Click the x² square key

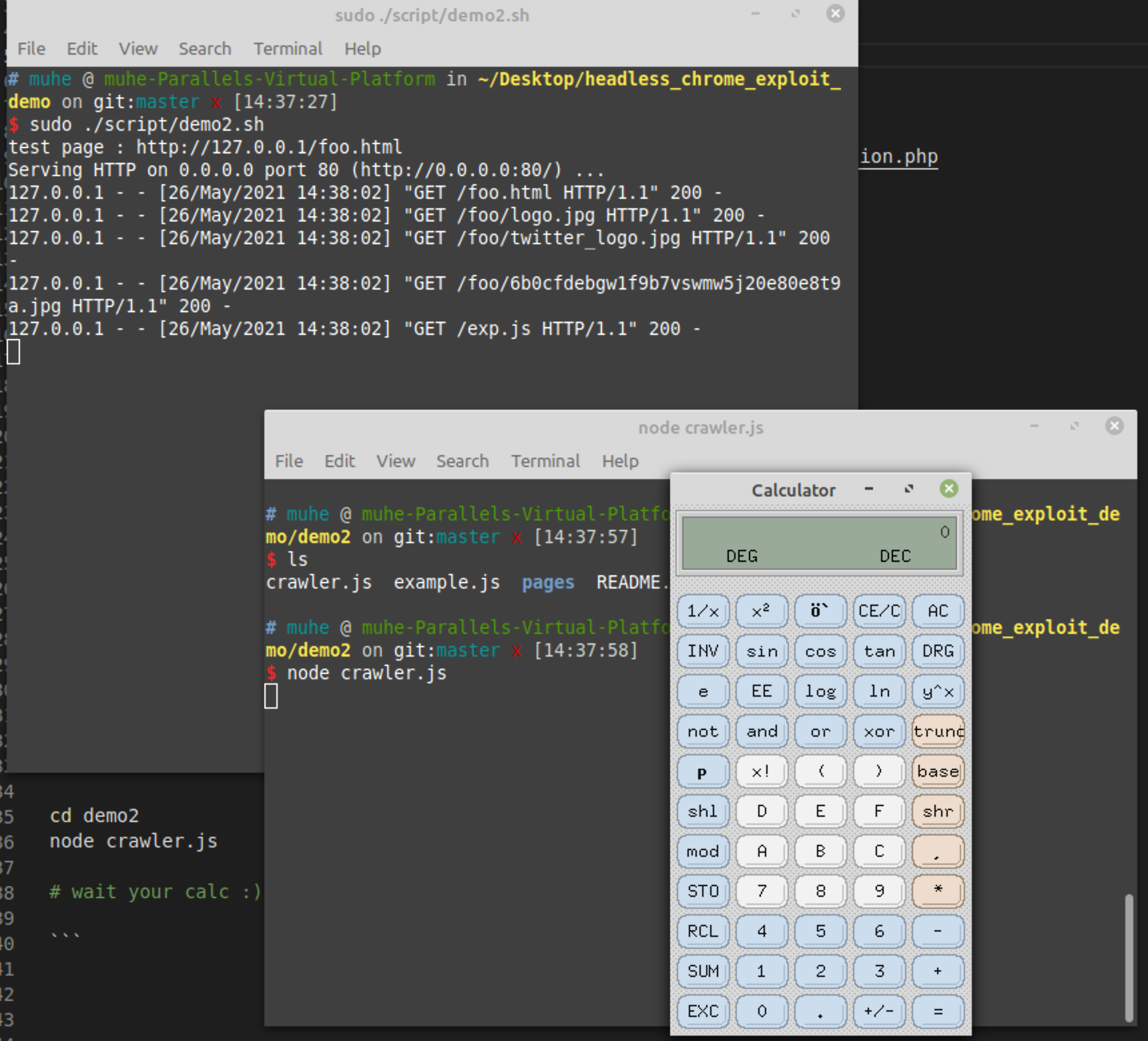click(x=762, y=611)
